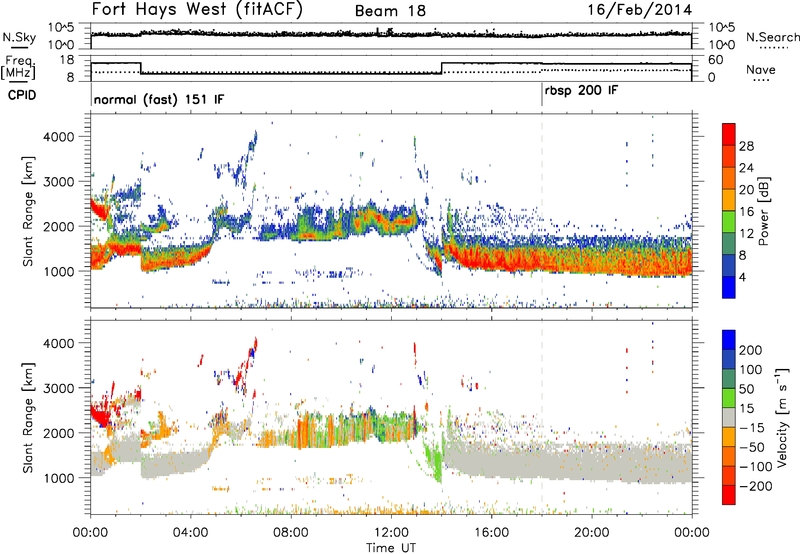
Task: Click the 'Time UT' axis label
Action: (391, 547)
